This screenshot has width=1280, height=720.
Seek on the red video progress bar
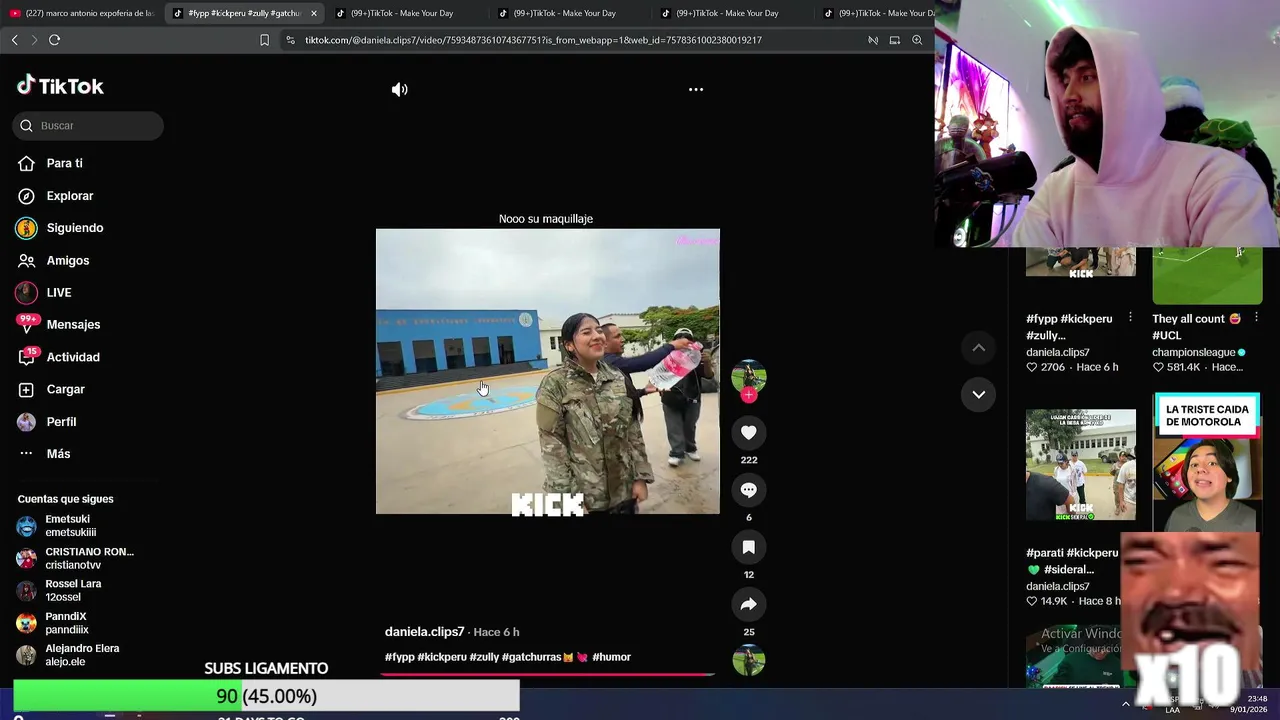pos(547,674)
